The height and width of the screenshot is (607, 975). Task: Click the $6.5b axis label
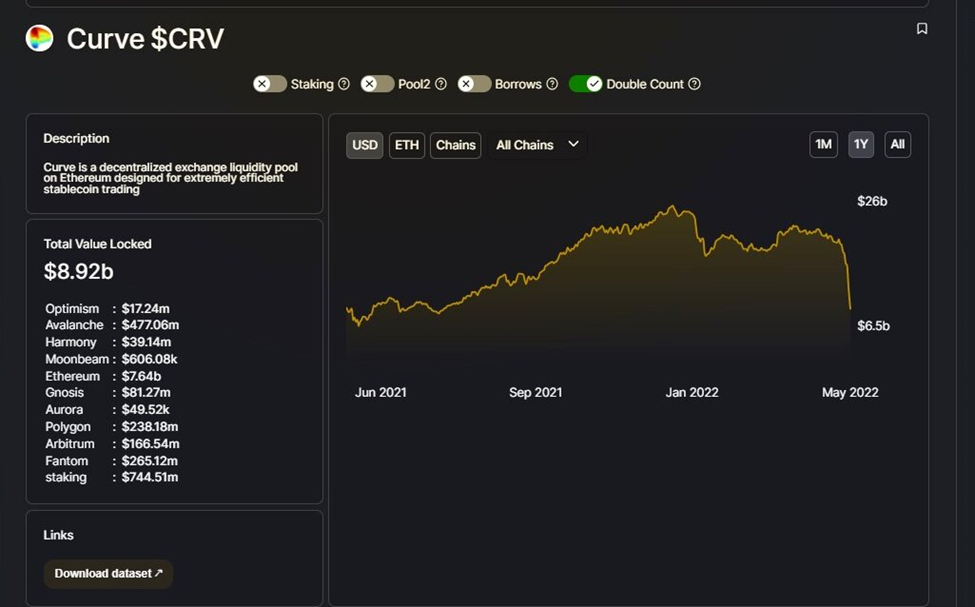tap(873, 325)
